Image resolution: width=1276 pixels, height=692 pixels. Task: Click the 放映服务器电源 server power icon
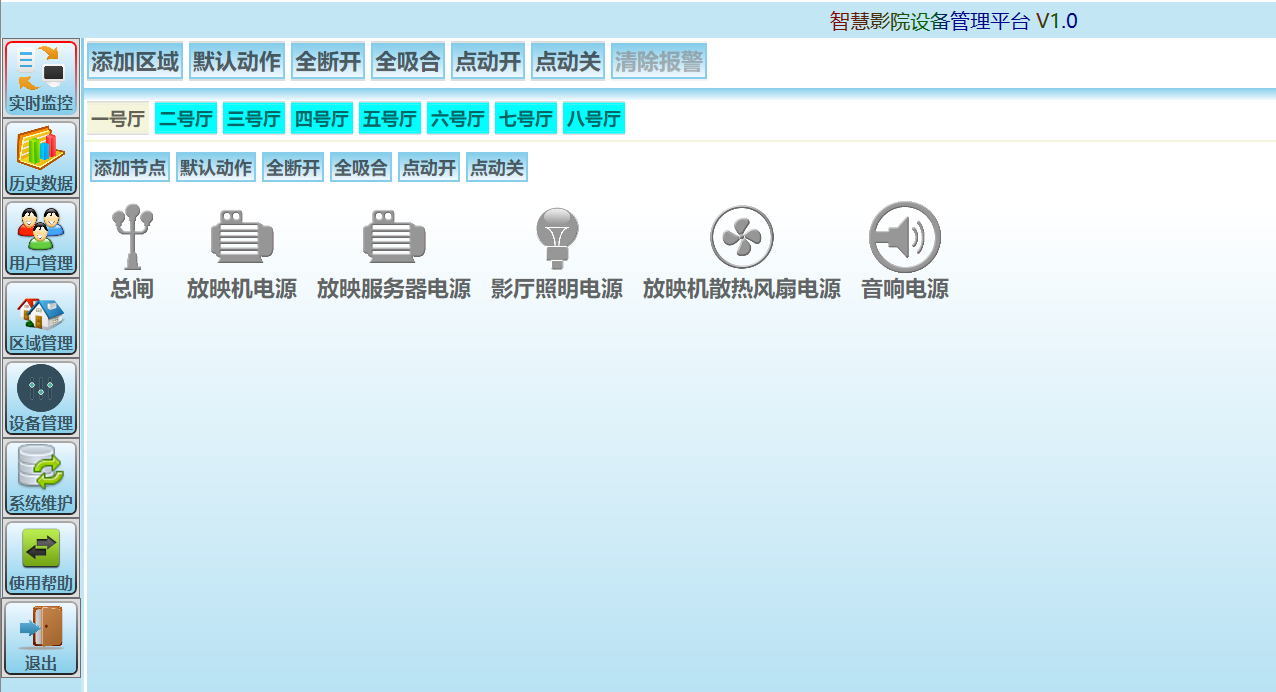tap(394, 237)
